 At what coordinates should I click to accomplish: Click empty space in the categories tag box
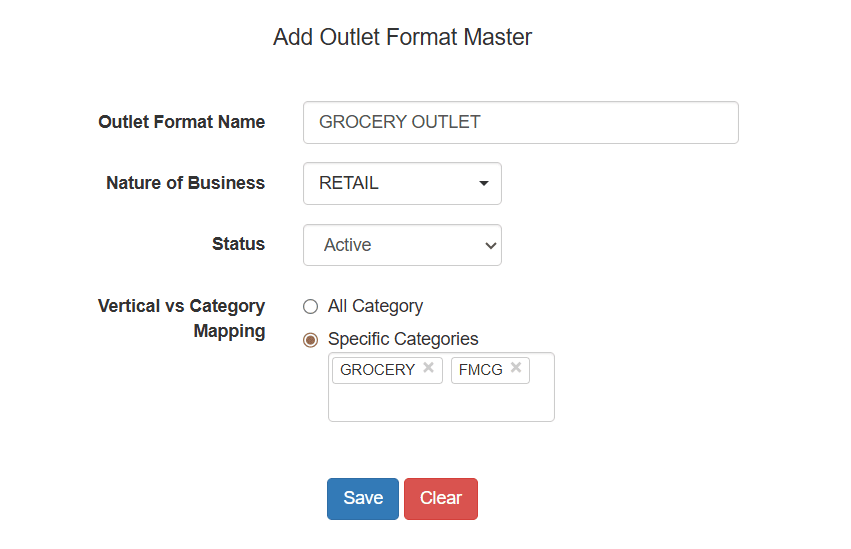click(440, 403)
